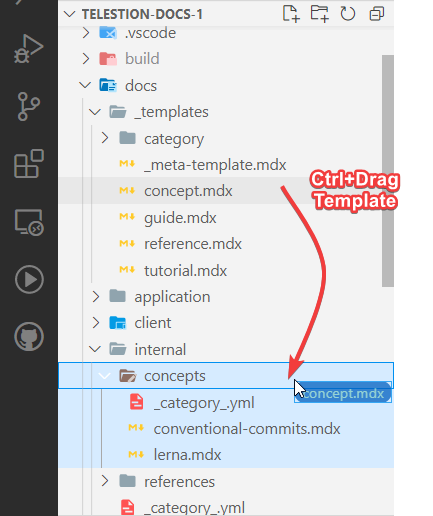Open guide.mdx template file
Screen dimensions: 433x516
tap(180, 218)
